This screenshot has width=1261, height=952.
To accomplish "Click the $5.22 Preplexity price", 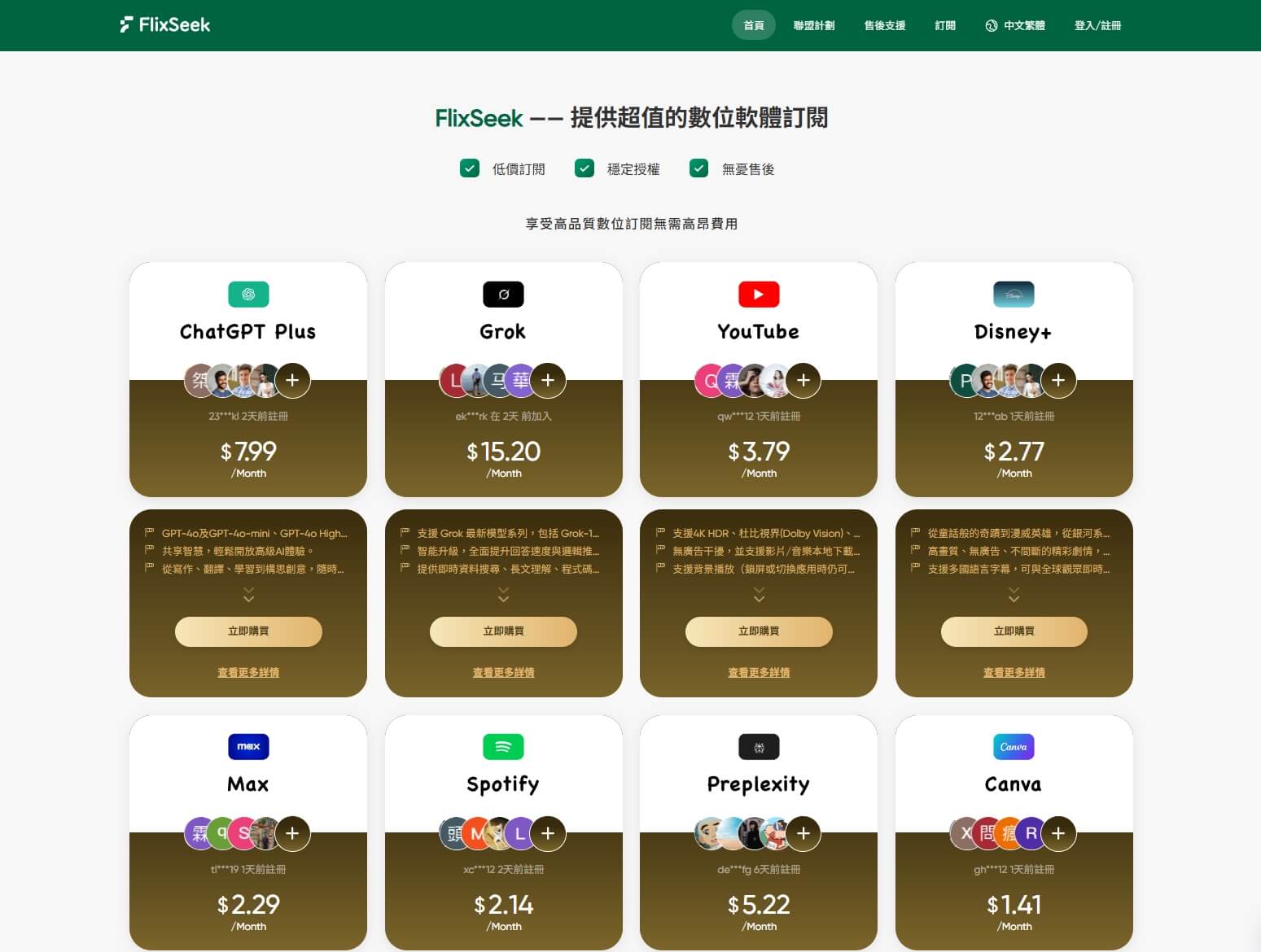I will pos(759,904).
